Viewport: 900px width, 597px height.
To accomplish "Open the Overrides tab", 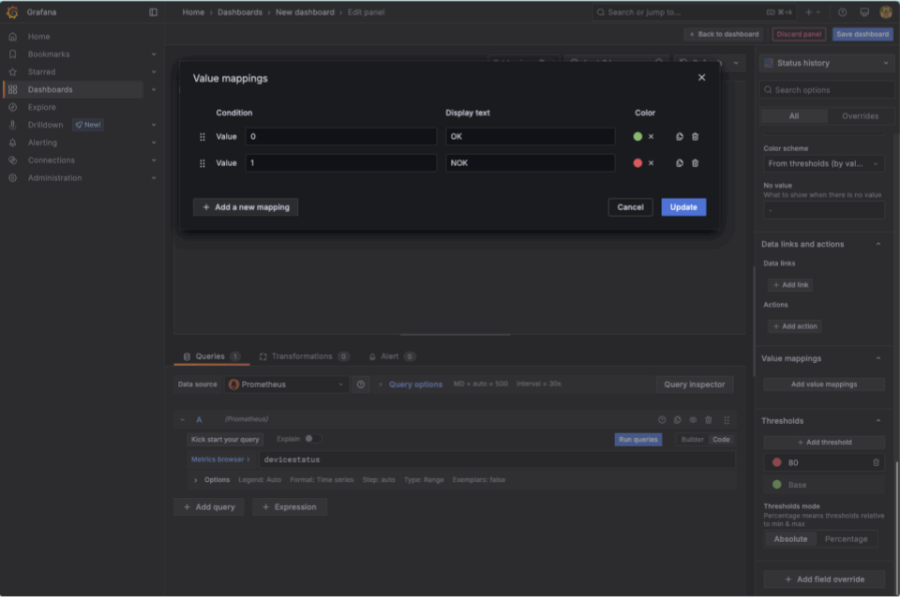I will pyautogui.click(x=859, y=116).
